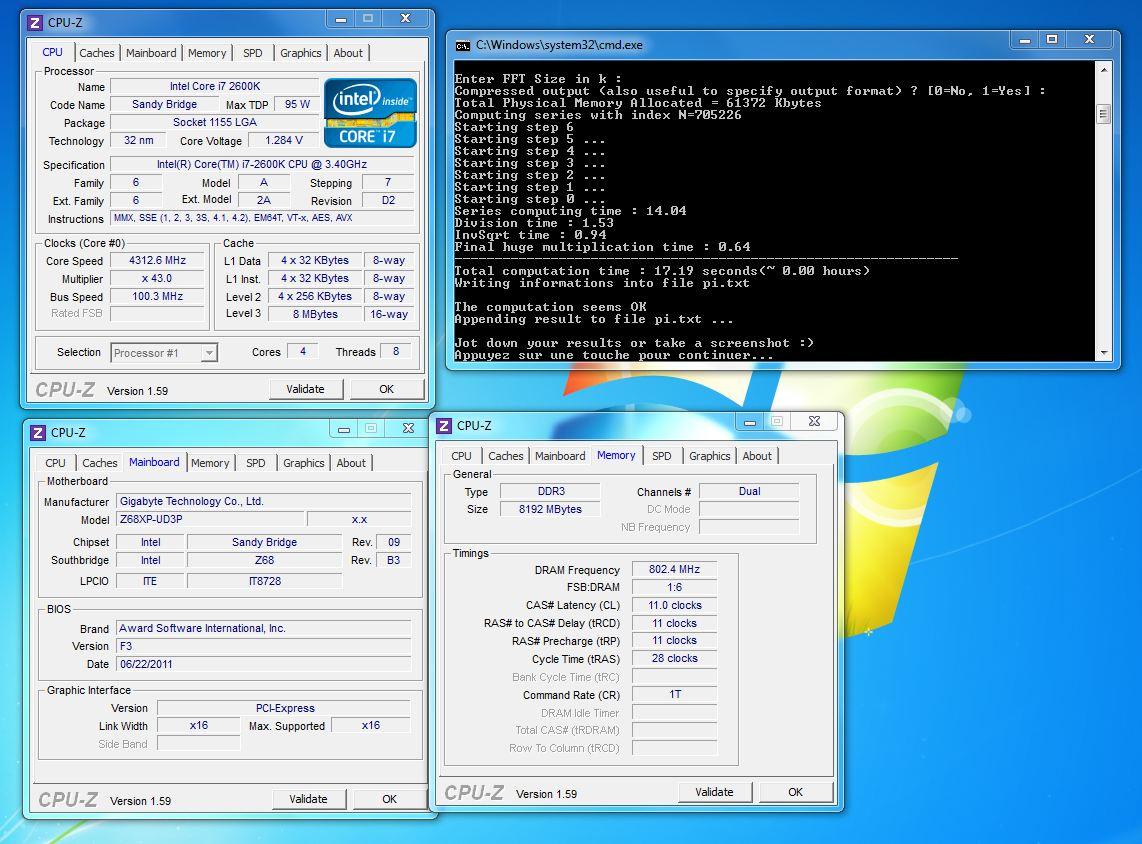Click the memory size 8192 MBytes
1142x844 pixels.
(x=551, y=510)
